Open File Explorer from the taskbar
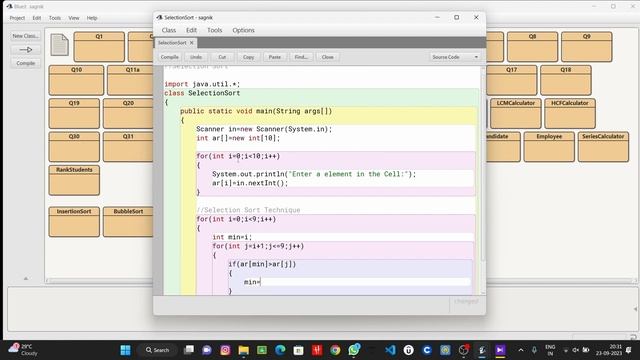Image resolution: width=640 pixels, height=360 pixels. pyautogui.click(x=244, y=350)
